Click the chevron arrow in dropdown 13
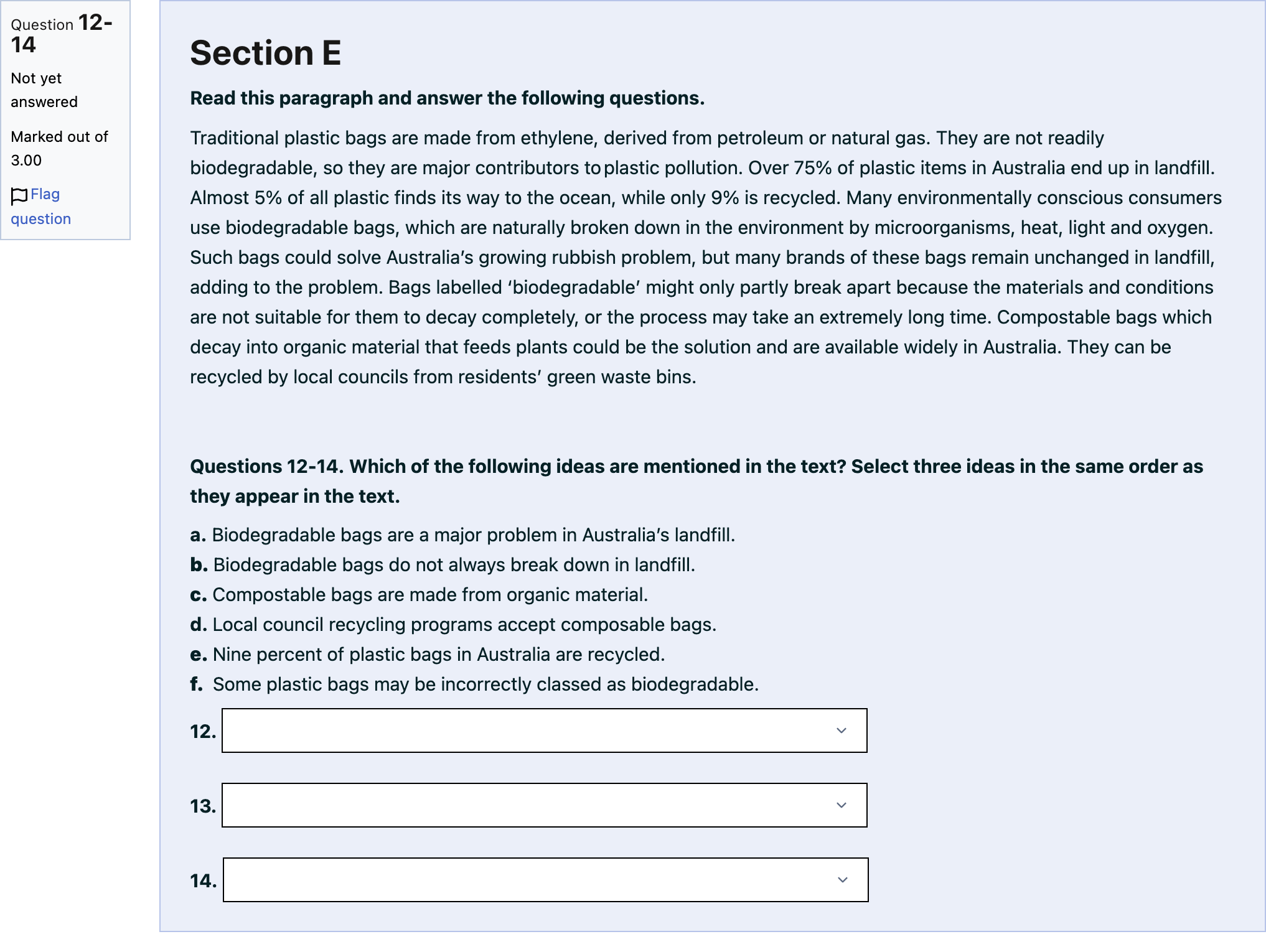This screenshot has width=1266, height=952. (x=842, y=805)
